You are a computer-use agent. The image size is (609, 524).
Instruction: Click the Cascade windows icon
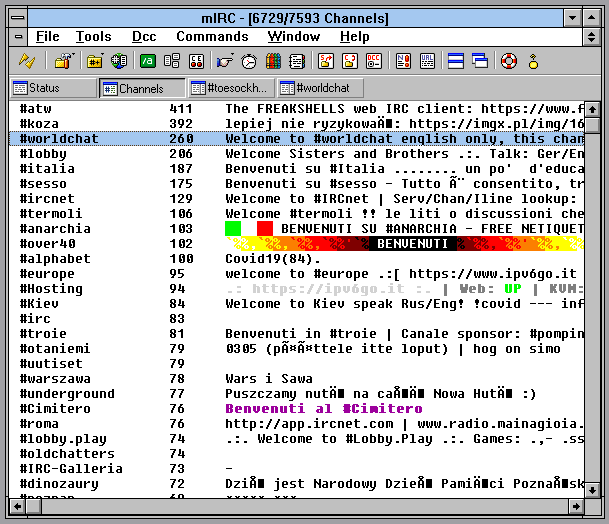(480, 61)
